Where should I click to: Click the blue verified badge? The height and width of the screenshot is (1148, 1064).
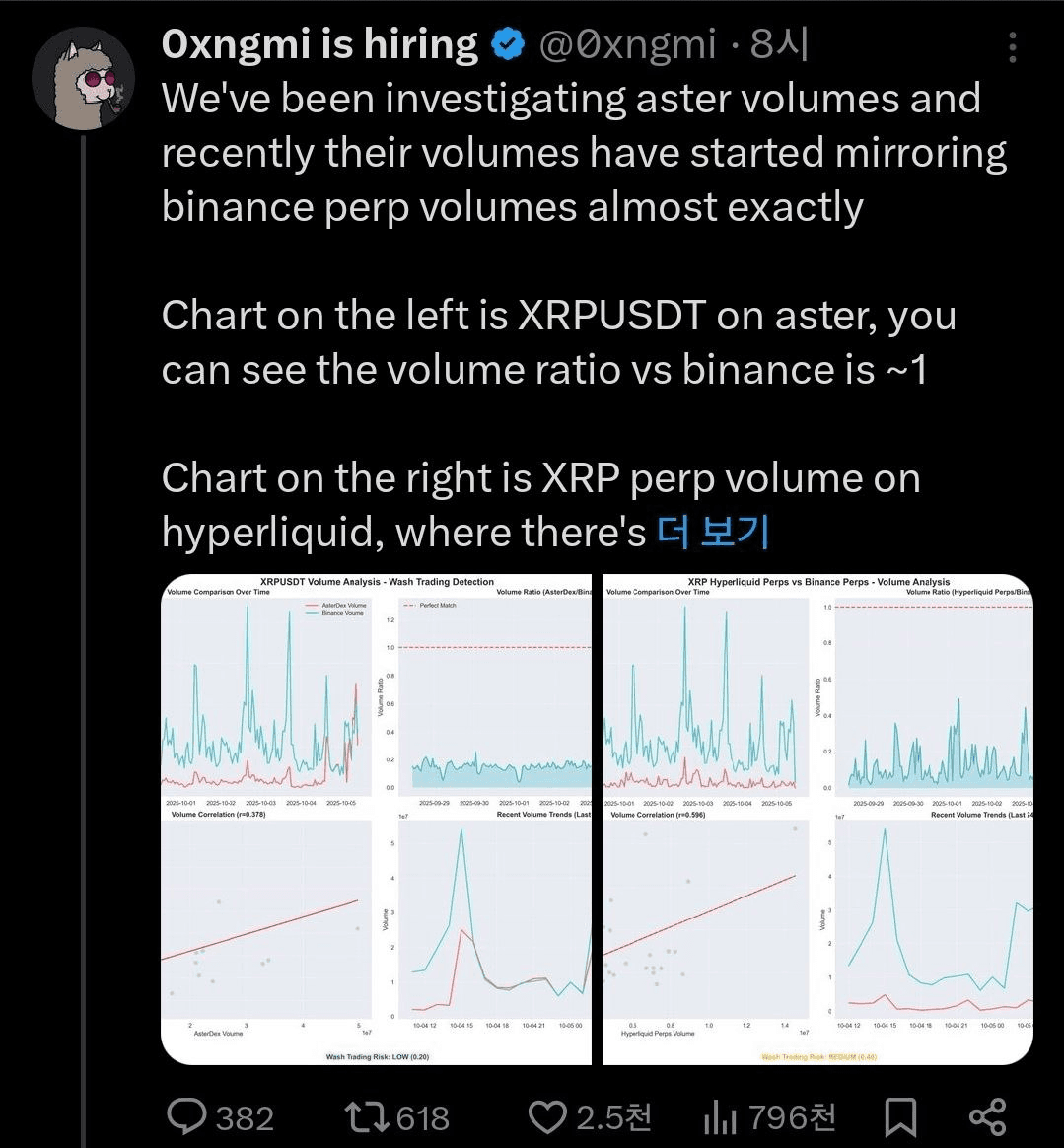[507, 45]
